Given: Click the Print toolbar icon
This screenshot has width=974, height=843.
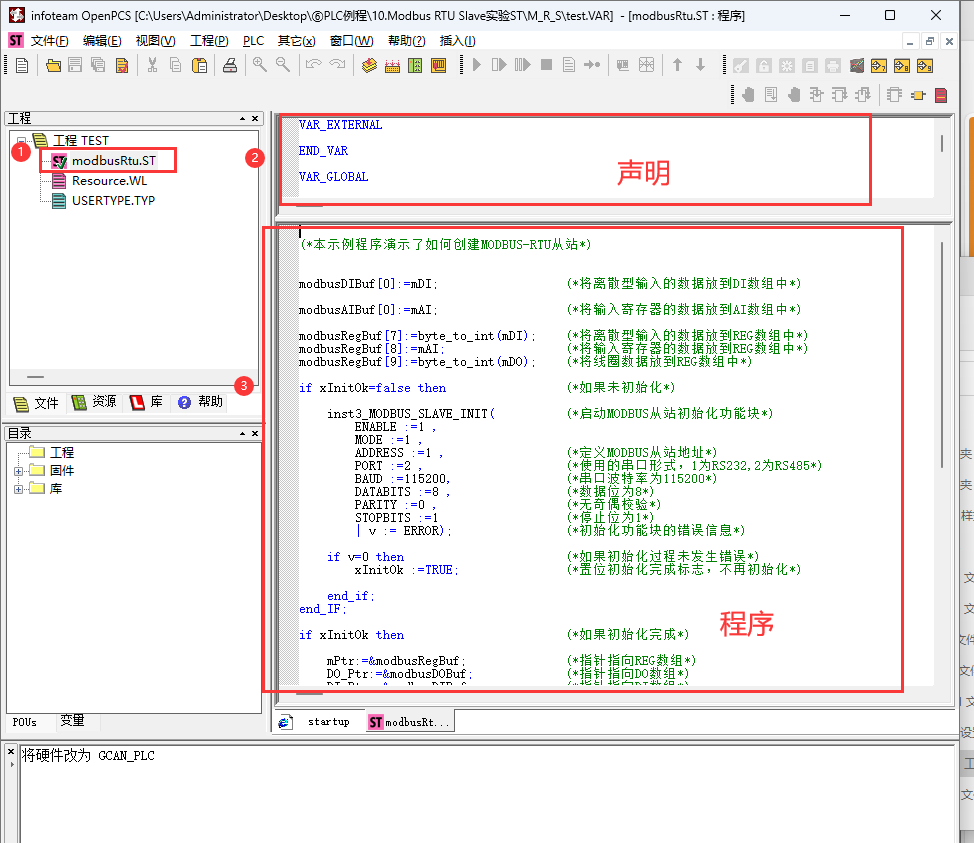Looking at the screenshot, I should tap(229, 65).
